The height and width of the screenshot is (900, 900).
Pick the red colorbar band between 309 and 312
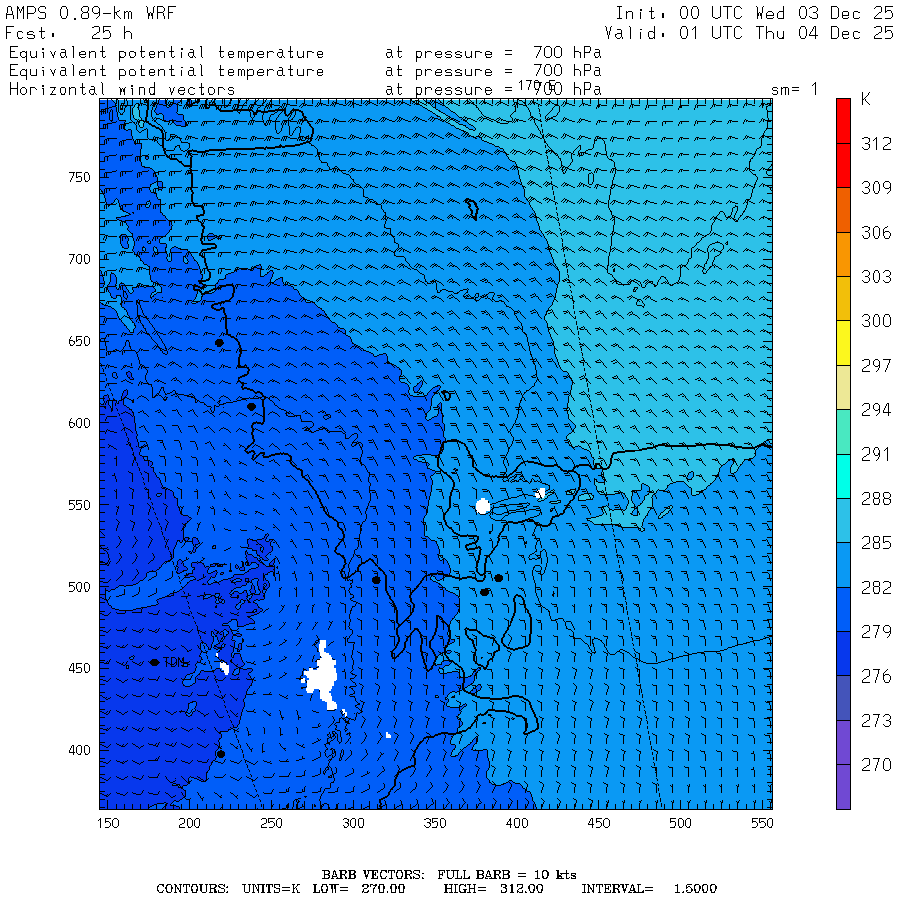click(x=843, y=165)
